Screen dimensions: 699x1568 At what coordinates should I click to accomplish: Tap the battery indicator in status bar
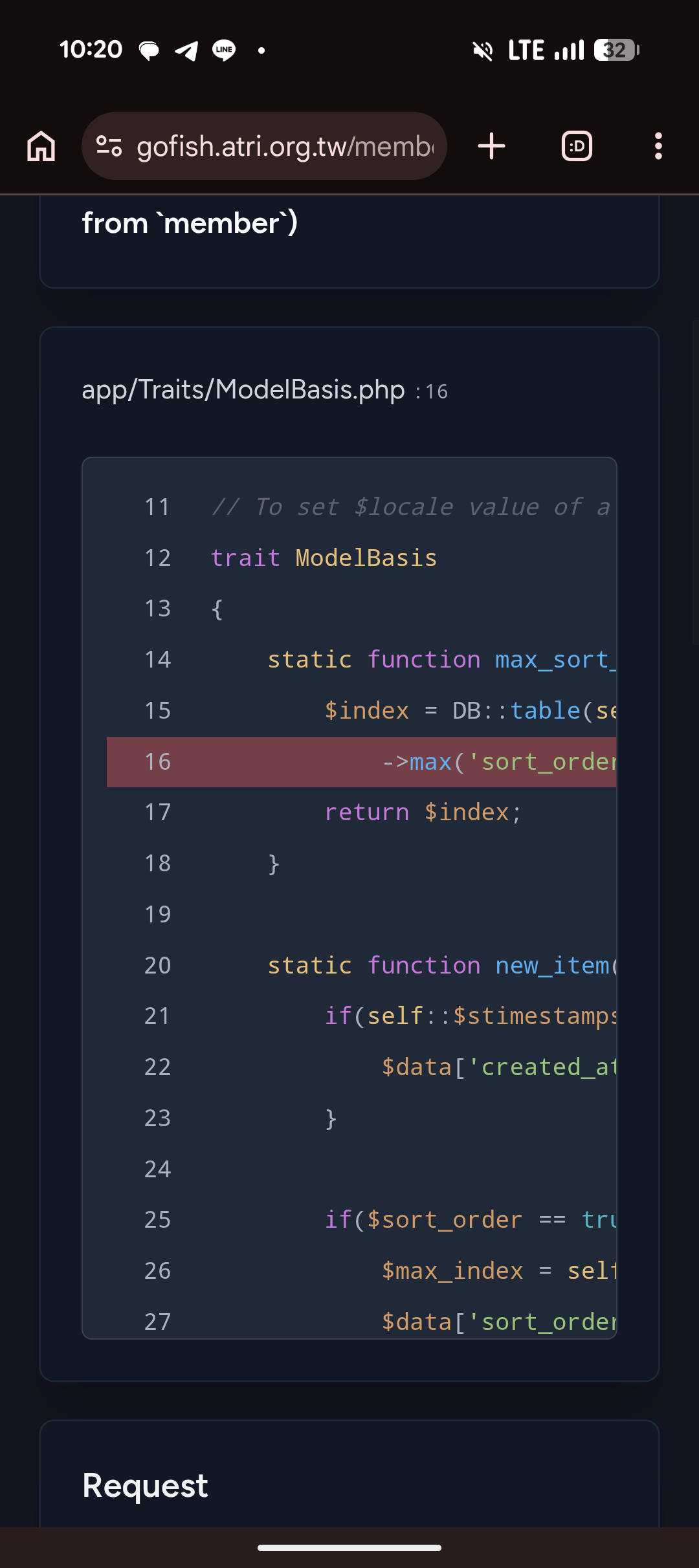click(617, 50)
